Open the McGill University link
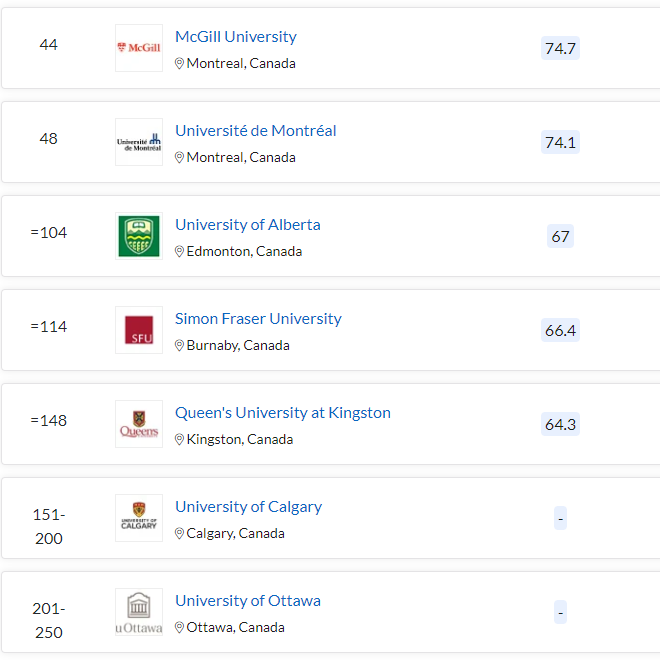This screenshot has height=660, width=660. click(236, 37)
